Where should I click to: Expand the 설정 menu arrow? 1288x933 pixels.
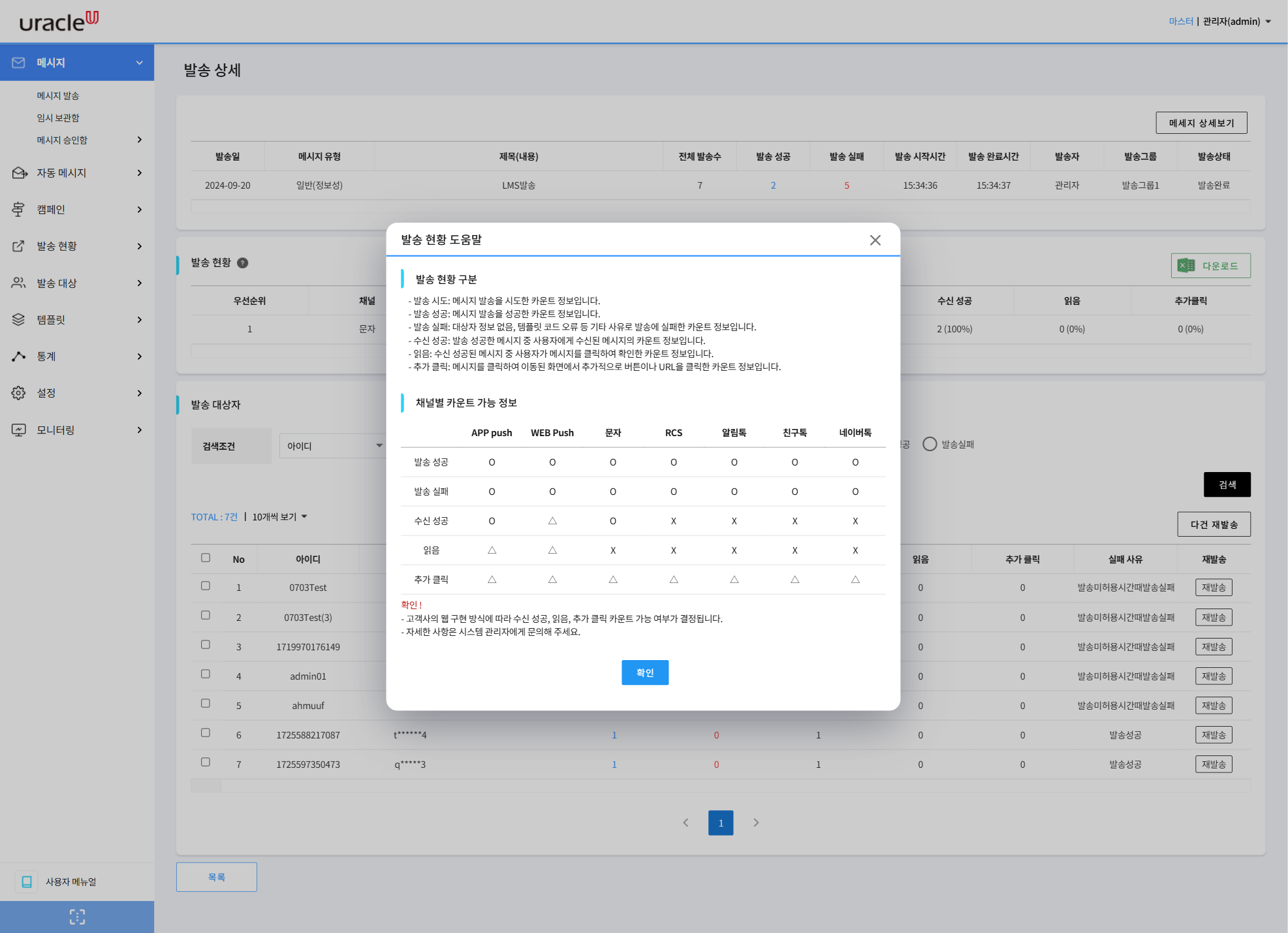point(139,393)
